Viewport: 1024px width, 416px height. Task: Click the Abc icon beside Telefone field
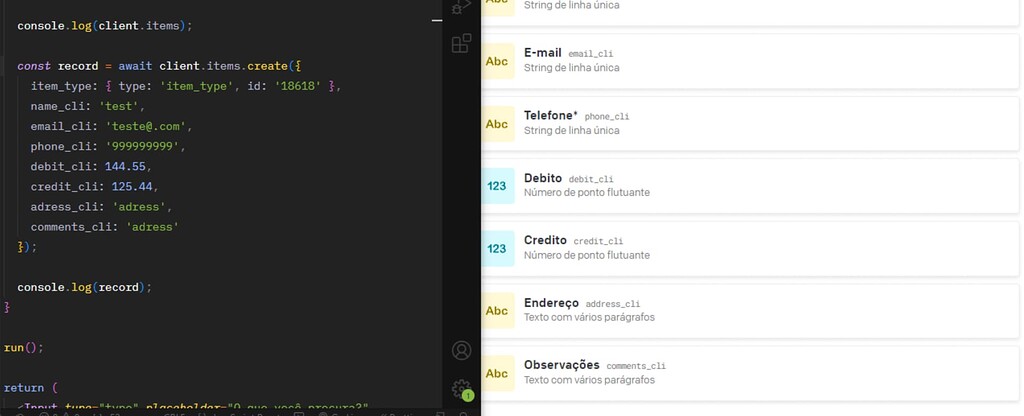(497, 124)
